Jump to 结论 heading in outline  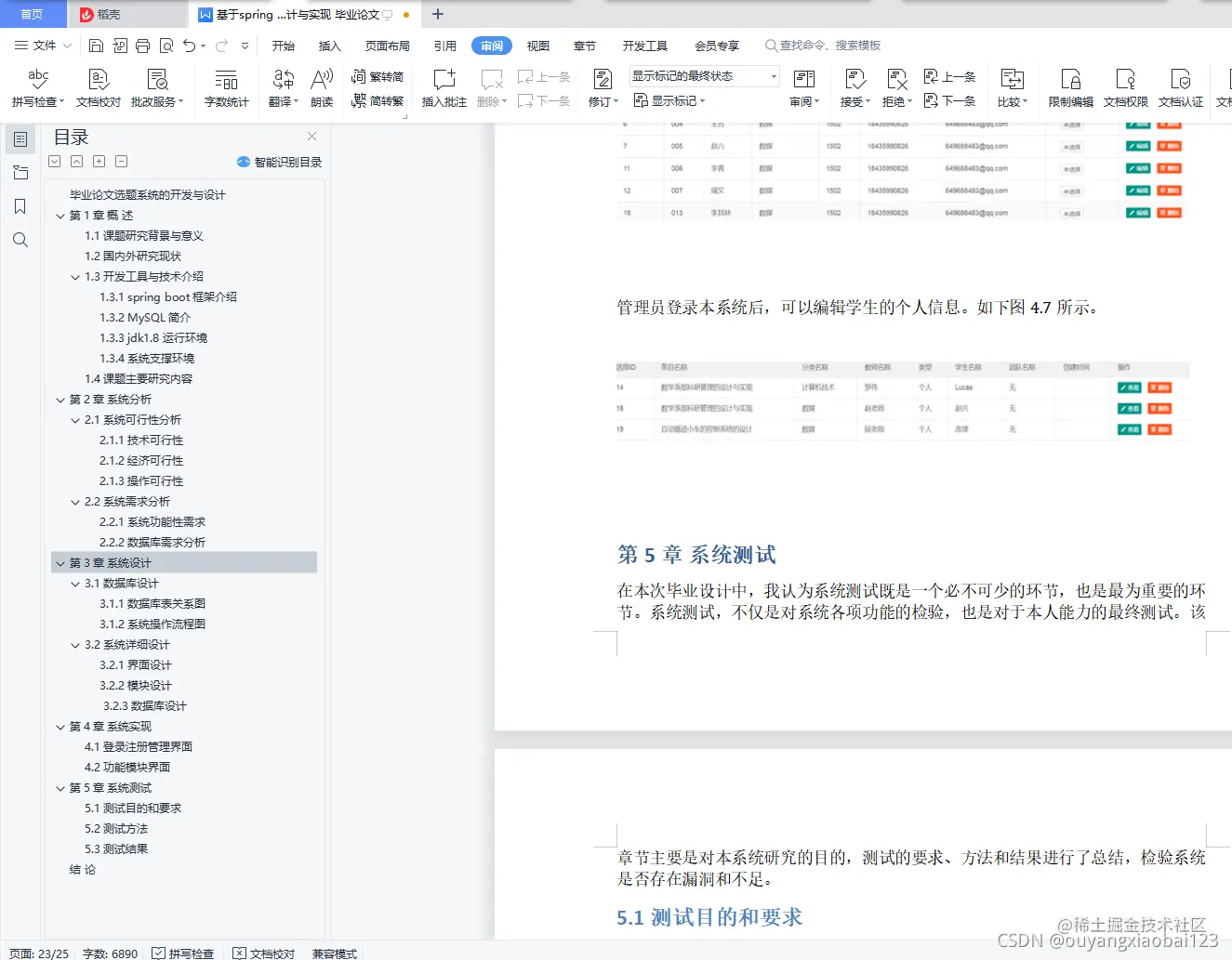[x=83, y=870]
